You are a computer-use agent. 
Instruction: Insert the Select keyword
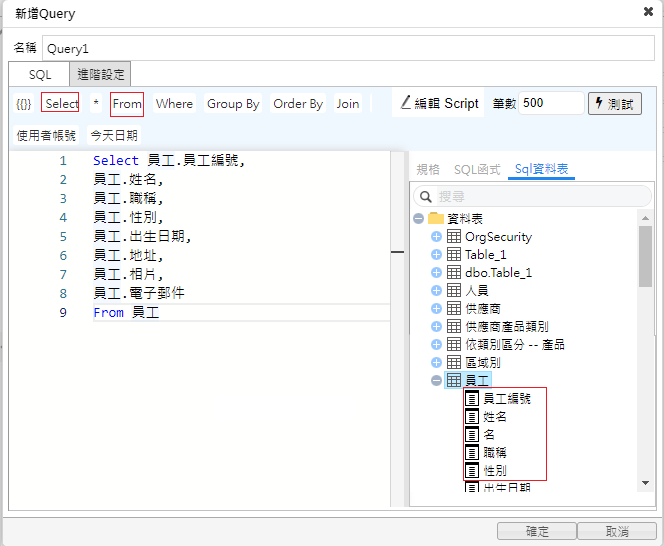60,103
